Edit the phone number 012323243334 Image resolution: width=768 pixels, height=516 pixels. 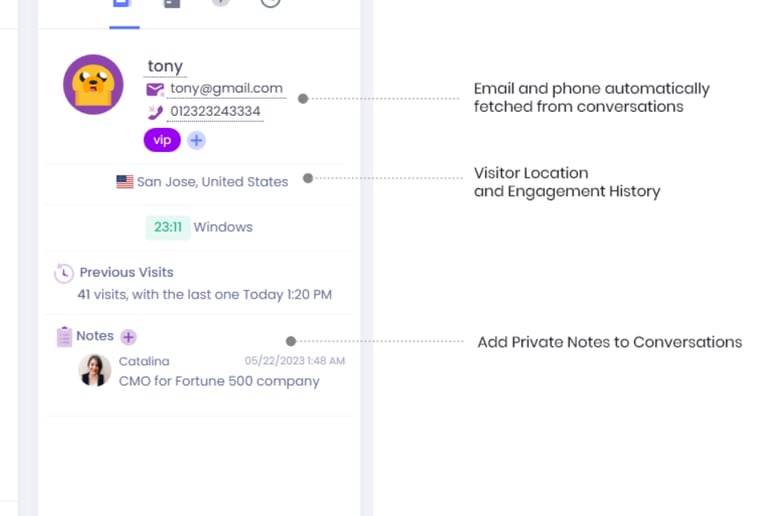(x=215, y=111)
